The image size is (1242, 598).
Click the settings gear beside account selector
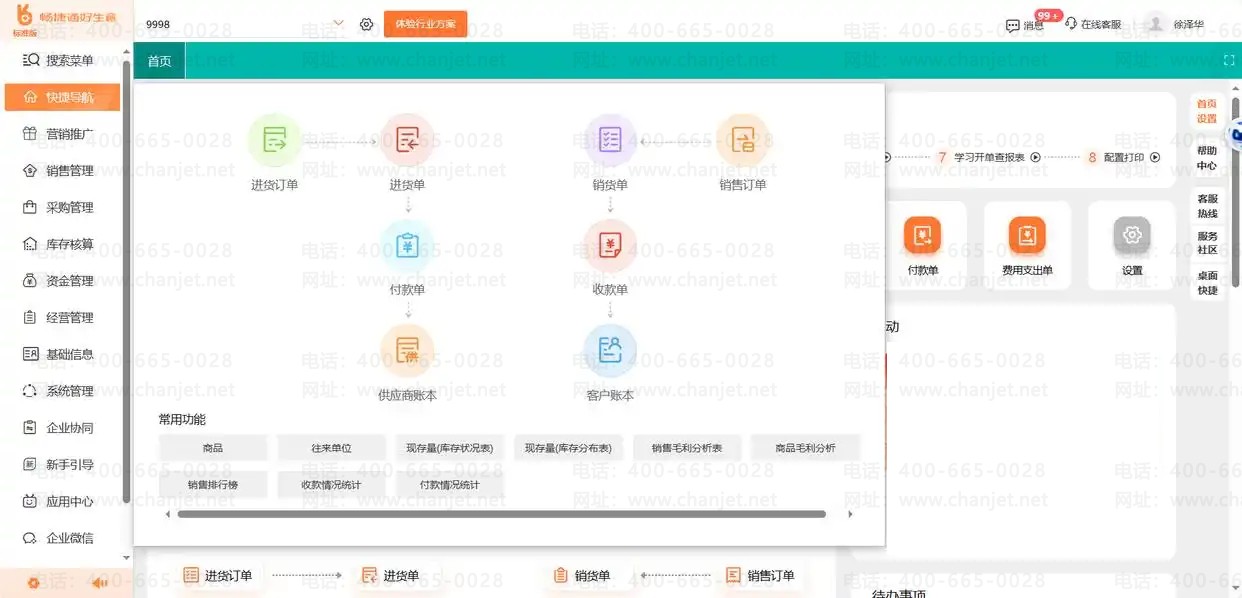(x=366, y=24)
